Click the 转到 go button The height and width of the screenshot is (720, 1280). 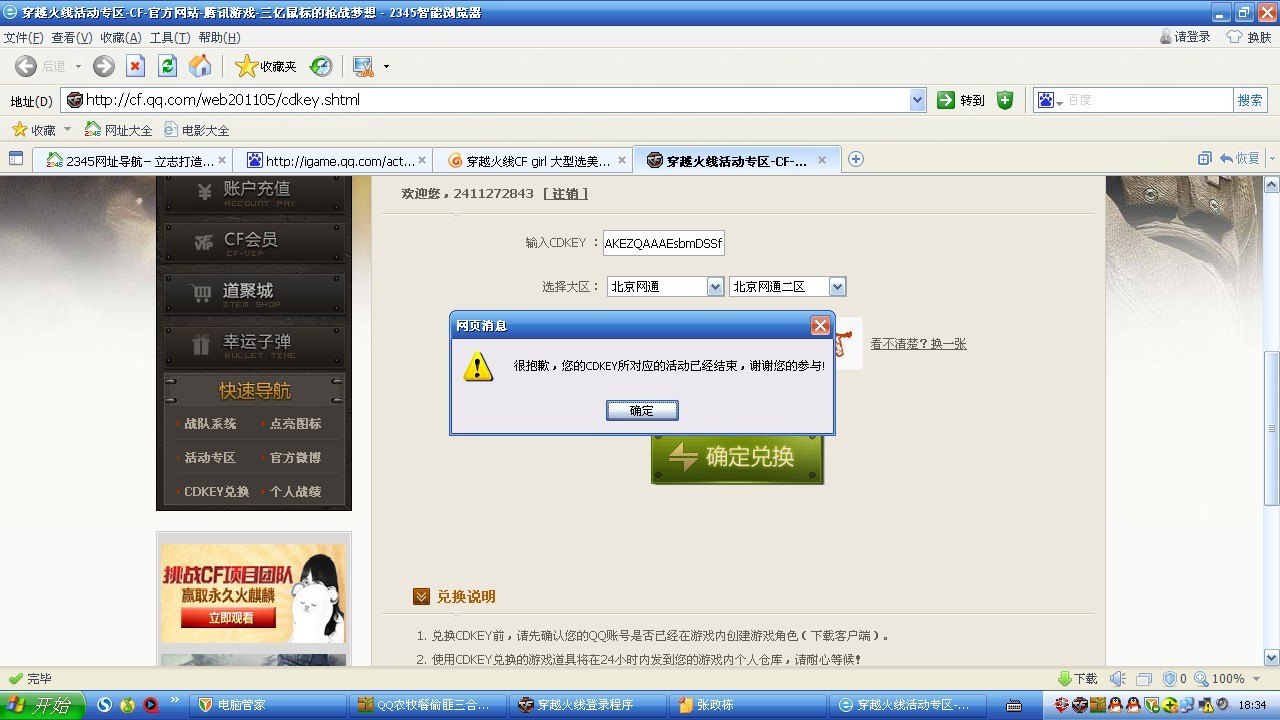click(x=961, y=100)
